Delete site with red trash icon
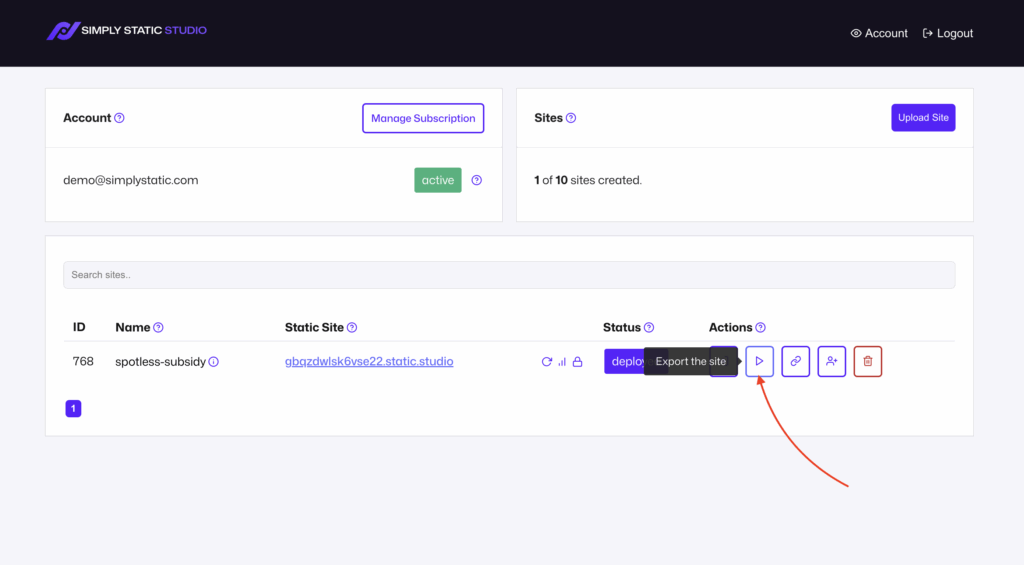Image resolution: width=1024 pixels, height=565 pixels. point(867,361)
